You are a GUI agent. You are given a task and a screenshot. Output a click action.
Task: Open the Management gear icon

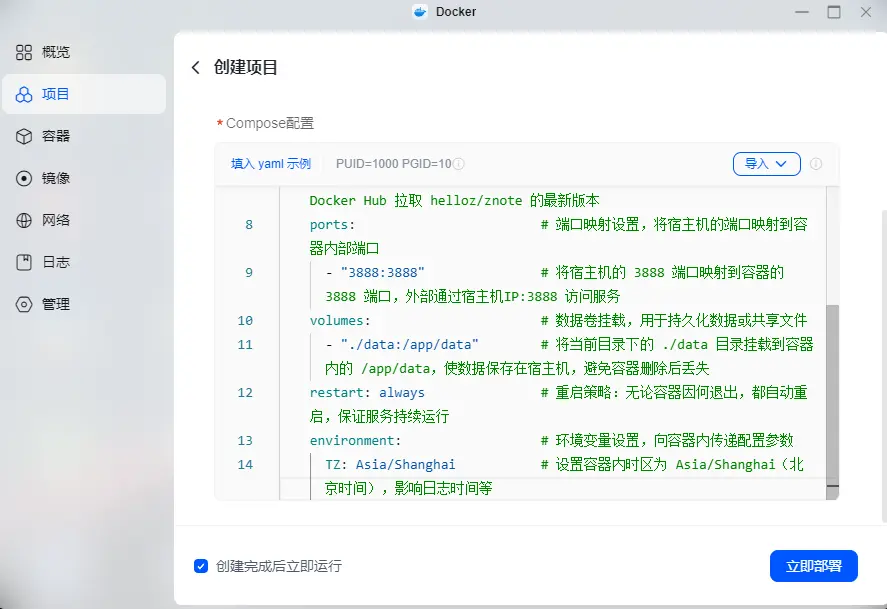24,304
